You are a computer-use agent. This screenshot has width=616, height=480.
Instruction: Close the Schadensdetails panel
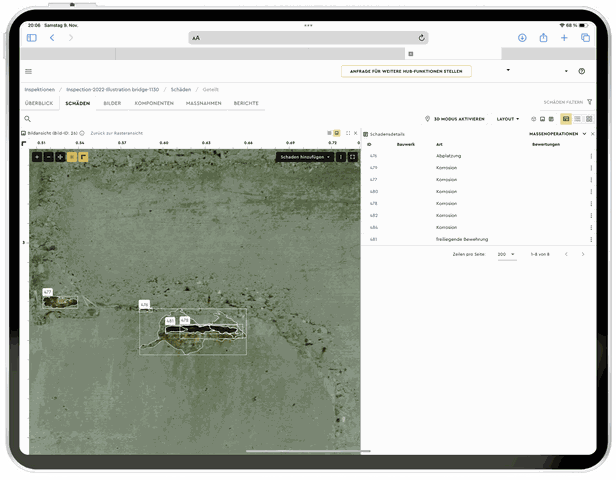593,134
